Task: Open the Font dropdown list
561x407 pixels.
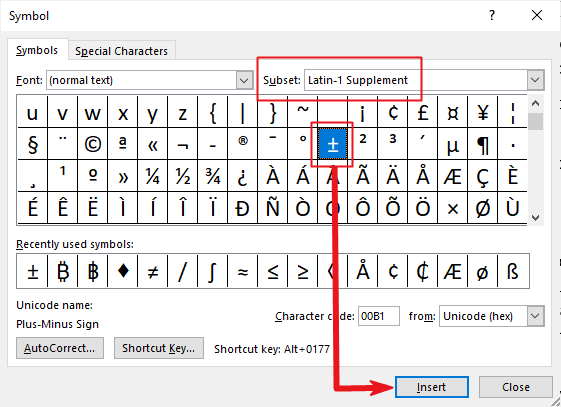Action: click(x=244, y=80)
